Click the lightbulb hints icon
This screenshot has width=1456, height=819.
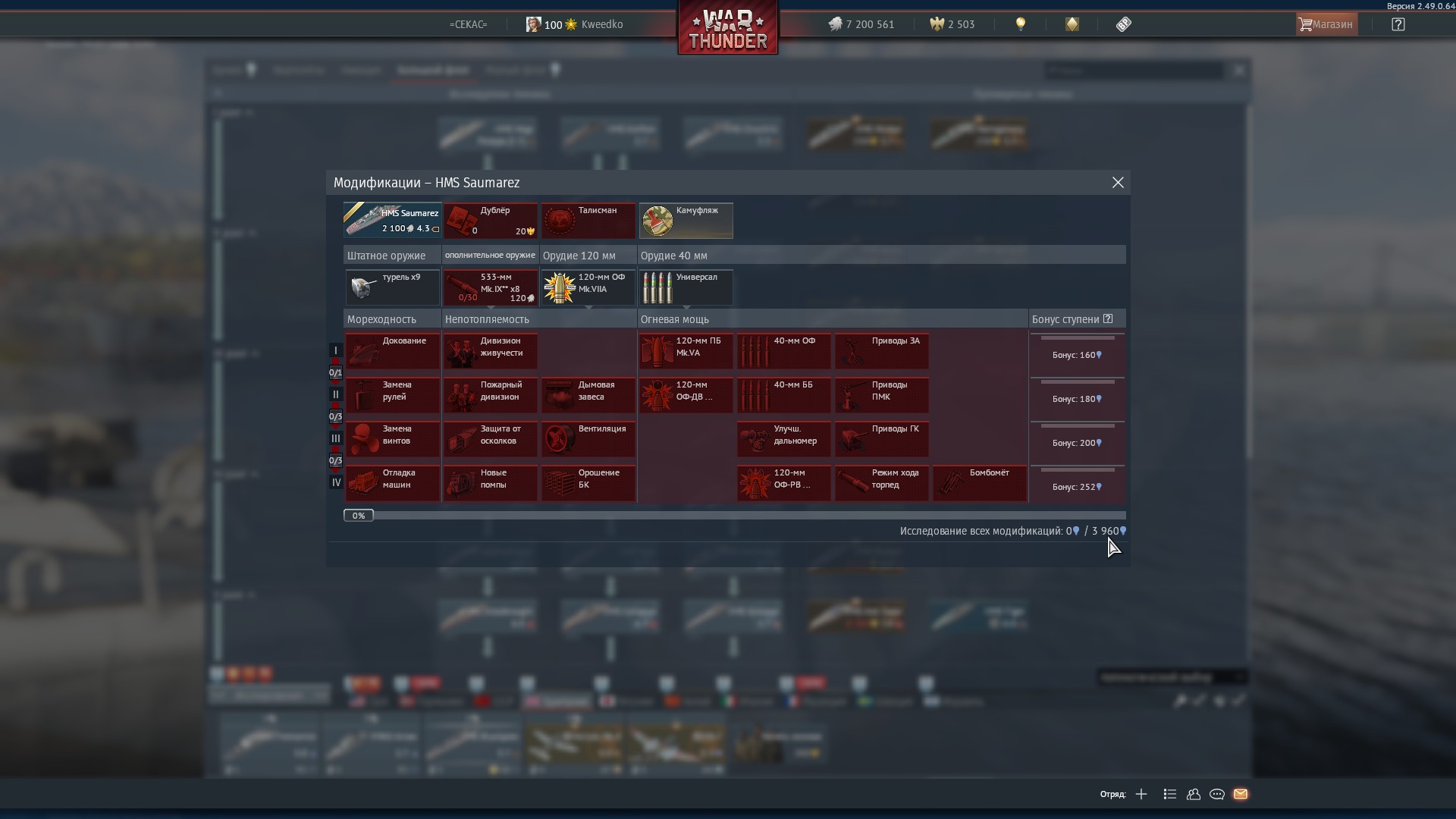coord(1021,24)
